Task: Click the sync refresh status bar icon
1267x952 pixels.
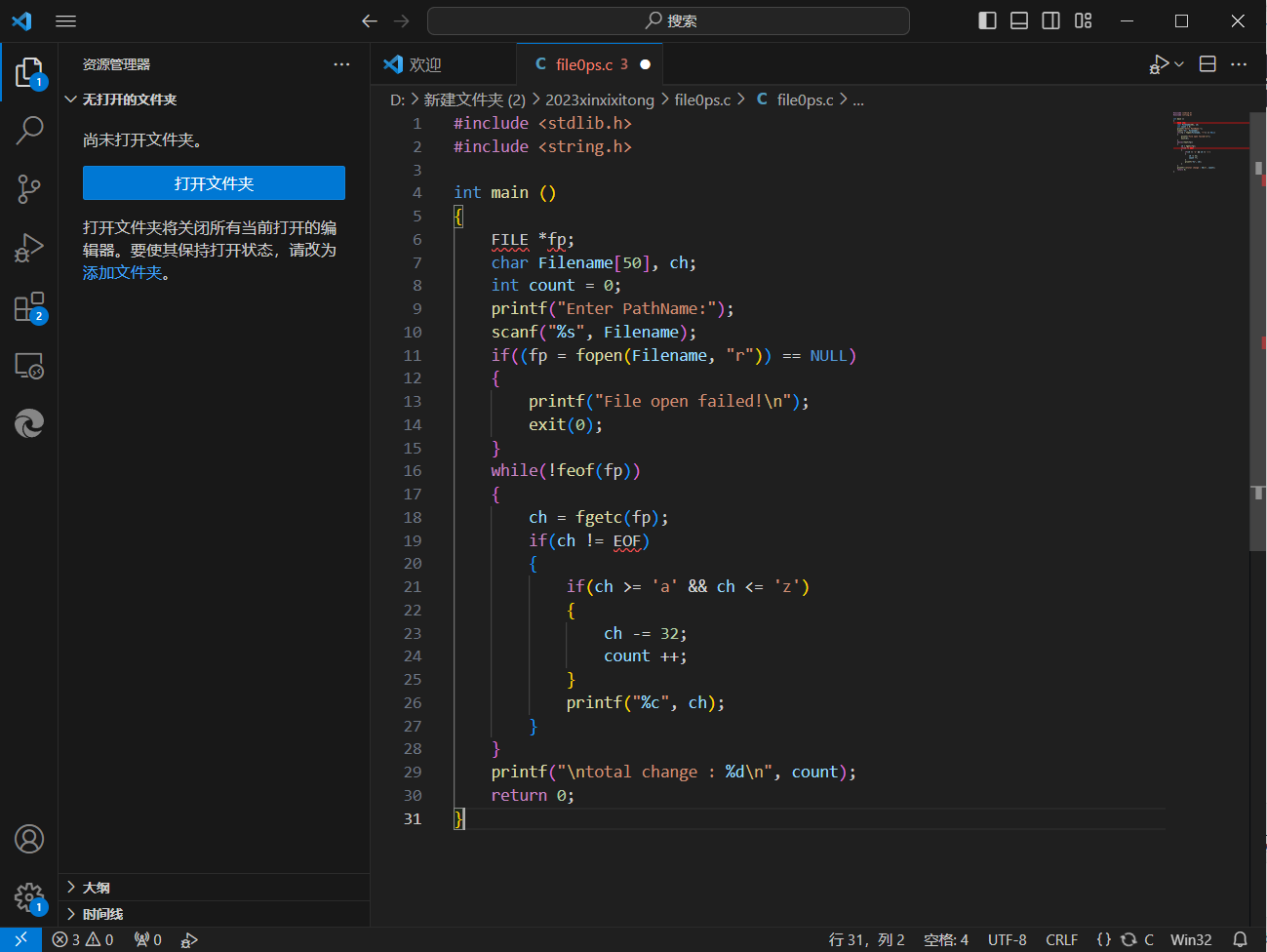Action: coord(1128,939)
